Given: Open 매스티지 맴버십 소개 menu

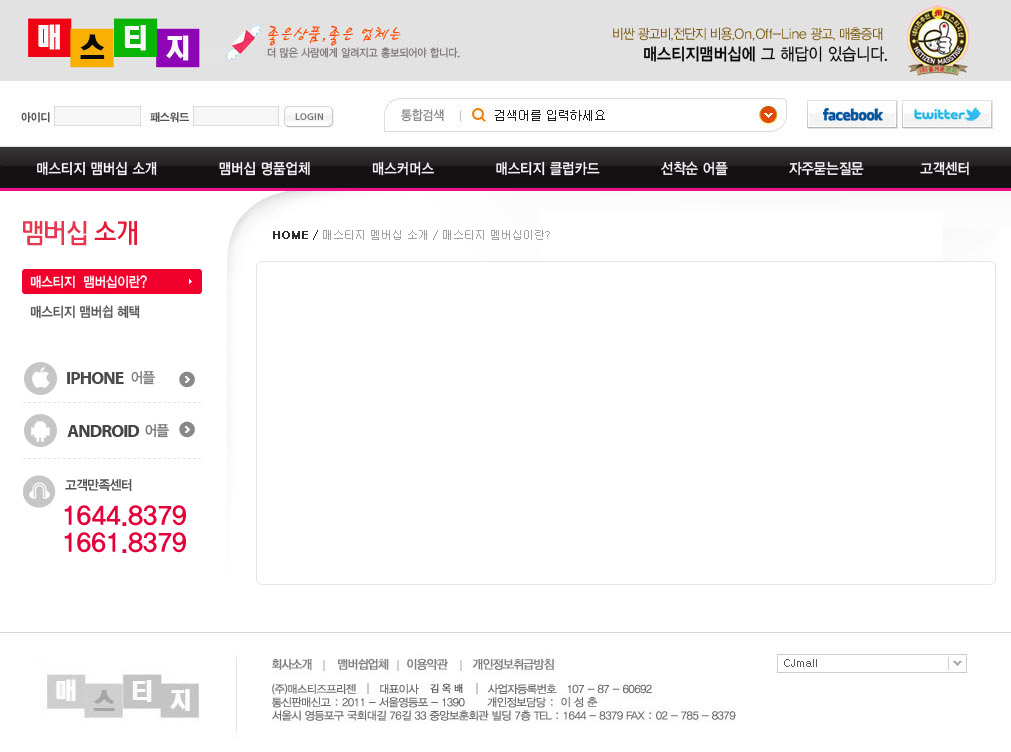Looking at the screenshot, I should pos(97,168).
